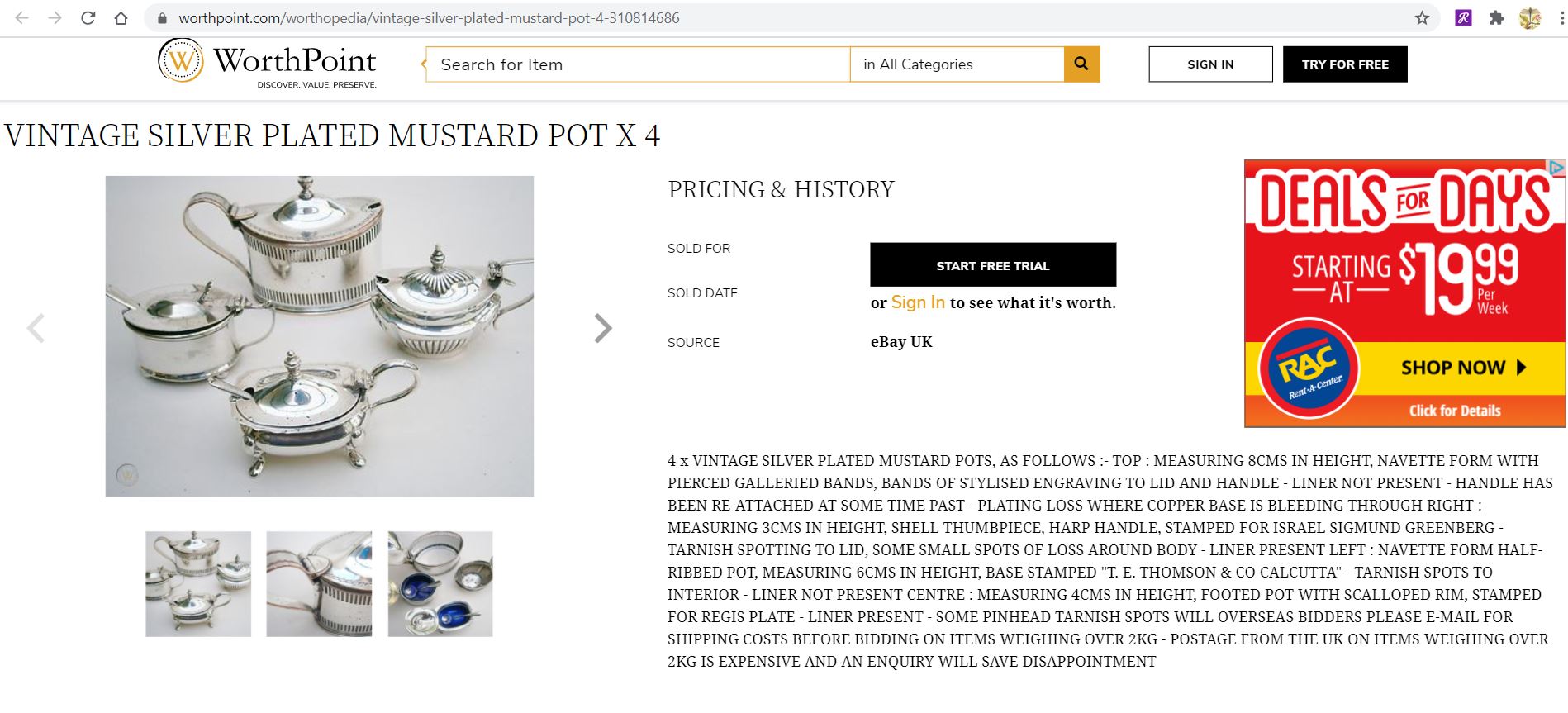Click the SIGN IN button
Viewport: 1568px width, 713px height.
[1210, 64]
